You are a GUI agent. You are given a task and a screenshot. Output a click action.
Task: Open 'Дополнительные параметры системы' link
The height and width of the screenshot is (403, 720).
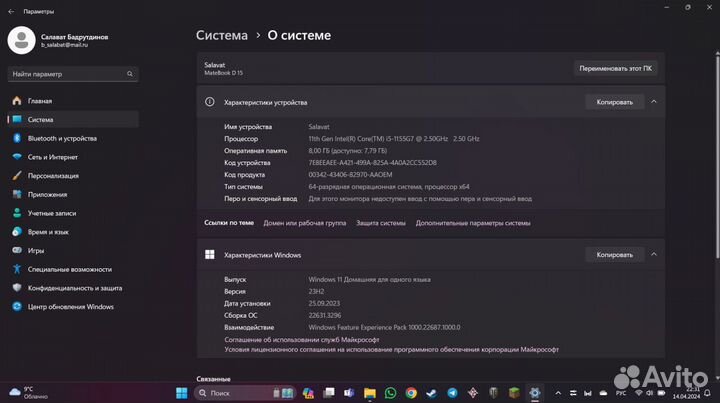coord(473,223)
